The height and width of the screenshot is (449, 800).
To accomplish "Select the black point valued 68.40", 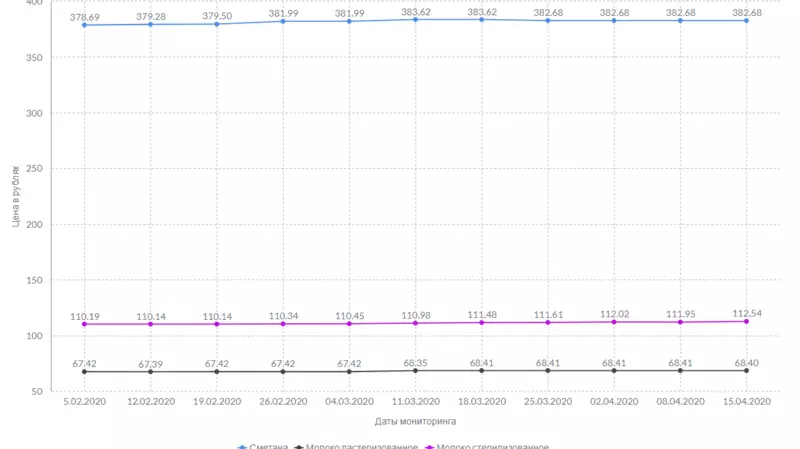I will tap(746, 371).
